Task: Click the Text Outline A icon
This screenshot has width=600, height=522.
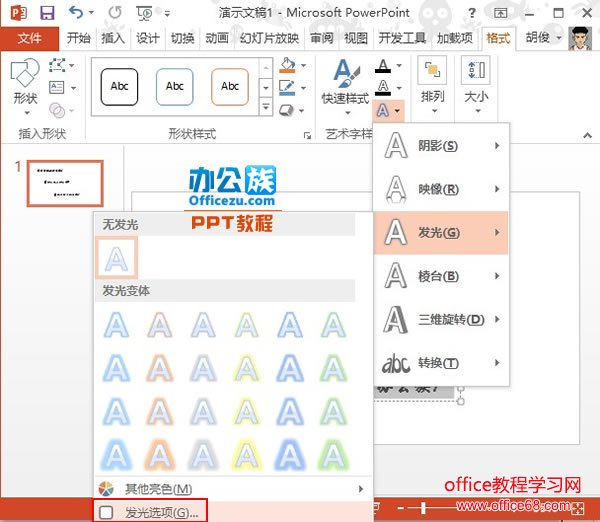Action: pos(383,88)
